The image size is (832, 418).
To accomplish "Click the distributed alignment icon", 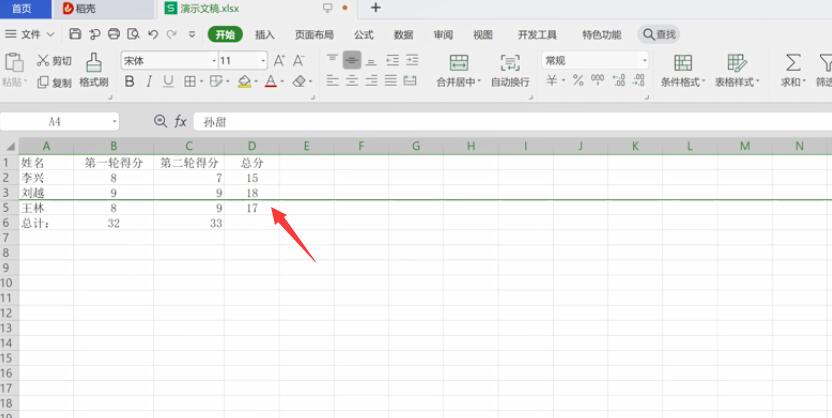I will click(x=410, y=81).
